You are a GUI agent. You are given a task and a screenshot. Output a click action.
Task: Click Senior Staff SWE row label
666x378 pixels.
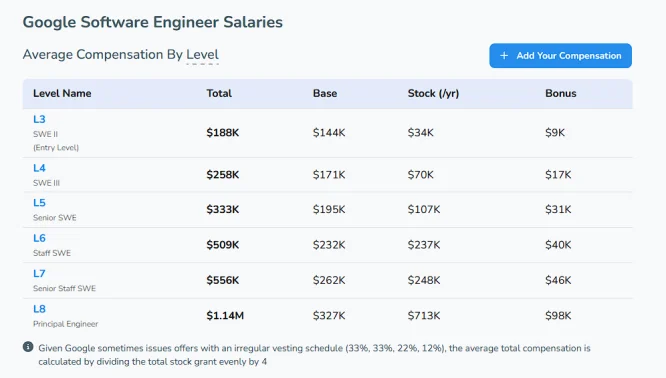point(65,288)
